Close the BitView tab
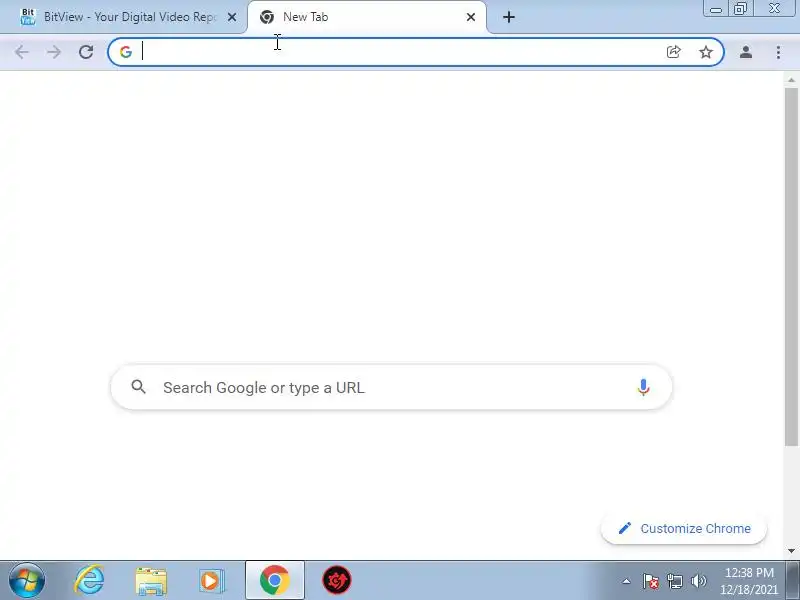Viewport: 800px width, 600px height. [x=232, y=17]
